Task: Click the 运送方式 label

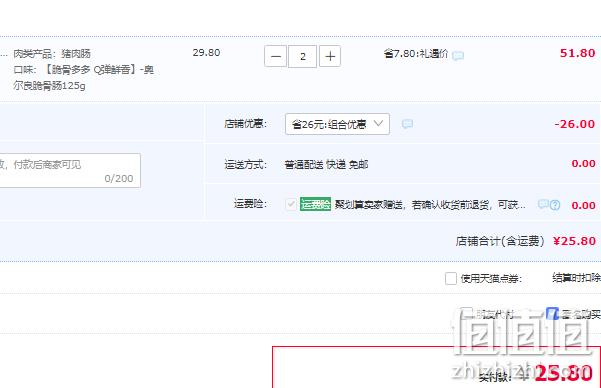Action: pos(245,164)
